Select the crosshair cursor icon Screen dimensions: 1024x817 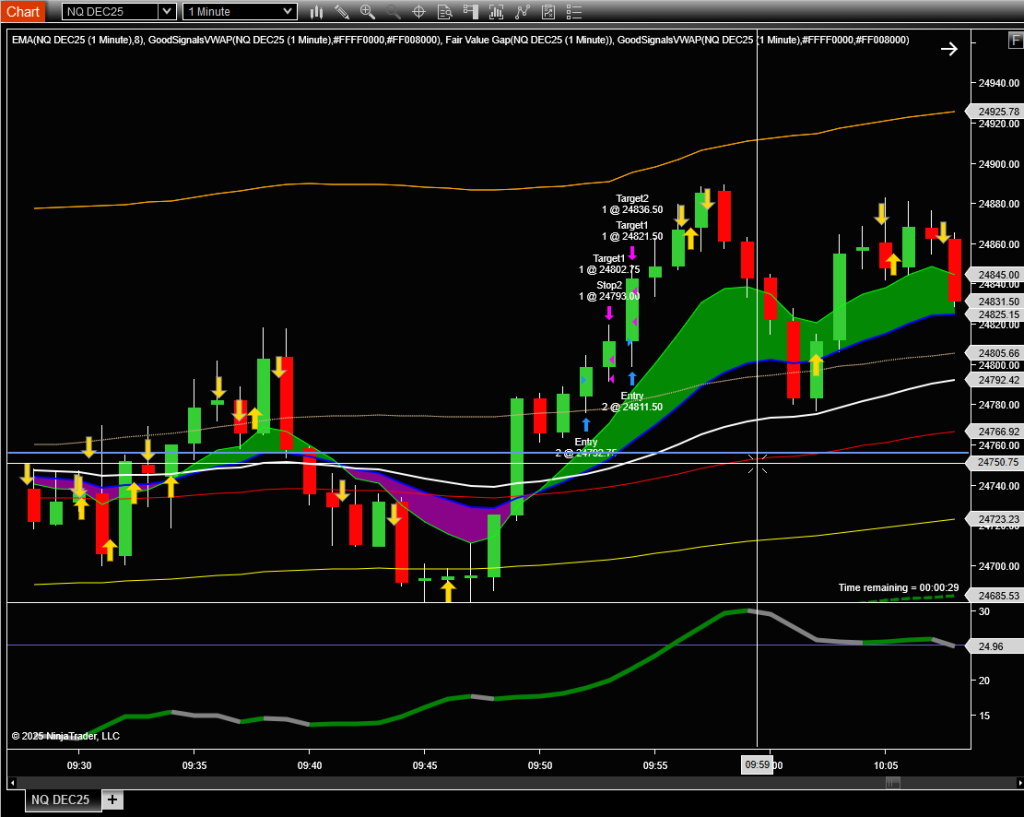tap(419, 12)
